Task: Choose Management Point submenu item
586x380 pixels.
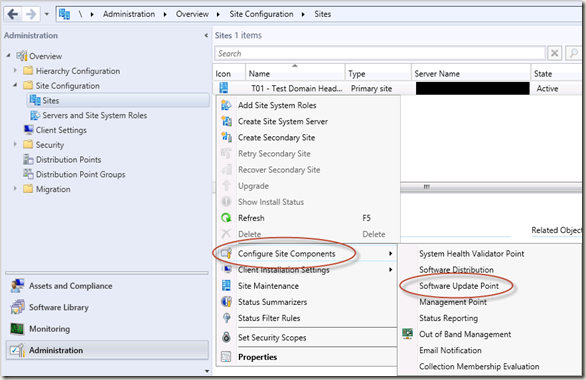Action: click(453, 302)
